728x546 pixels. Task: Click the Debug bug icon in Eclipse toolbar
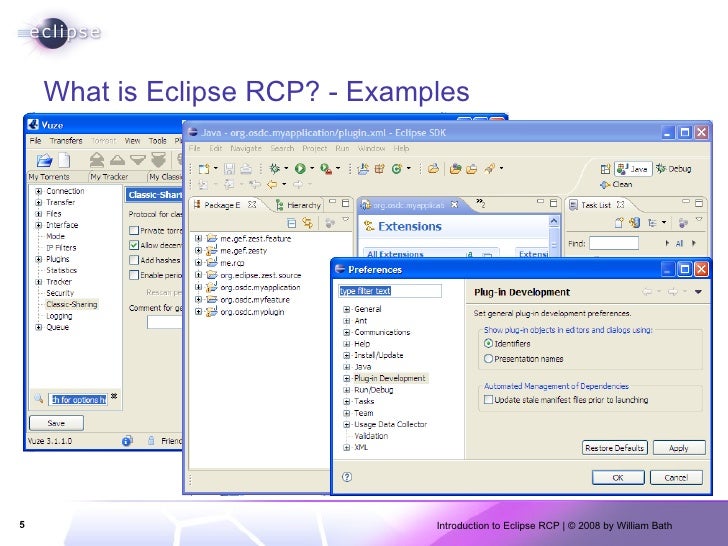[274, 169]
